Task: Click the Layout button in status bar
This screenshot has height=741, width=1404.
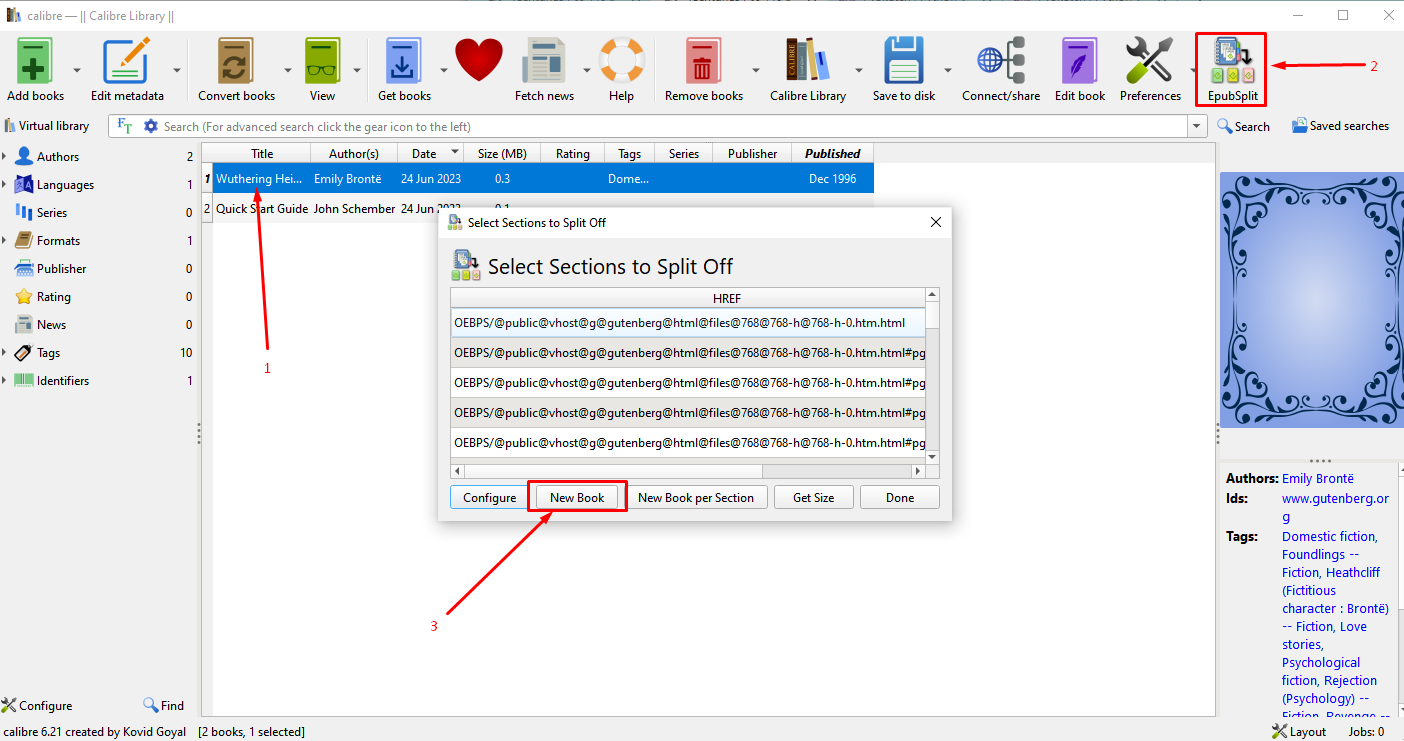Action: (x=1298, y=731)
